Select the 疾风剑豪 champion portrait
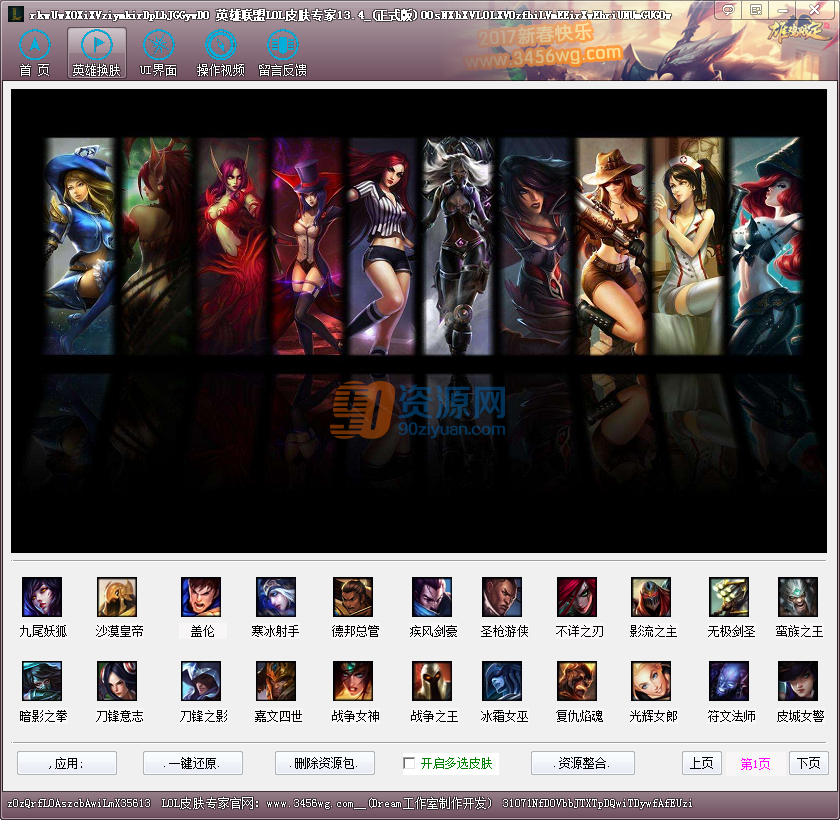The height and width of the screenshot is (820, 840). pos(432,597)
